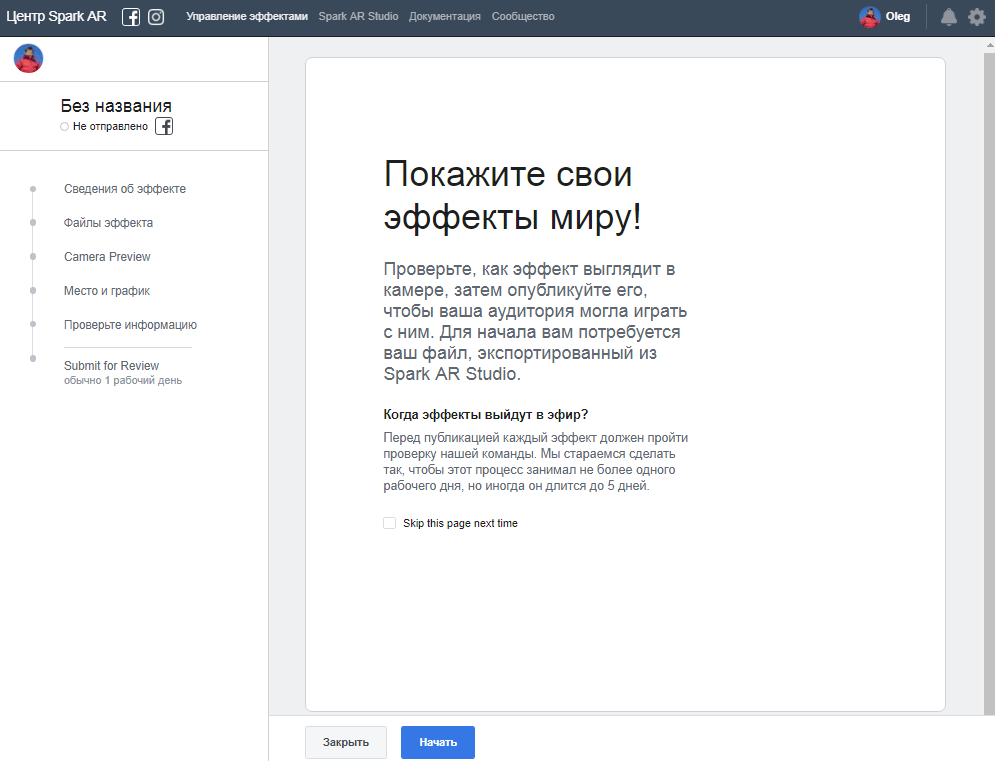Image resolution: width=995 pixels, height=761 pixels.
Task: Select 'Проверьте информацию' step
Action: [x=130, y=325]
